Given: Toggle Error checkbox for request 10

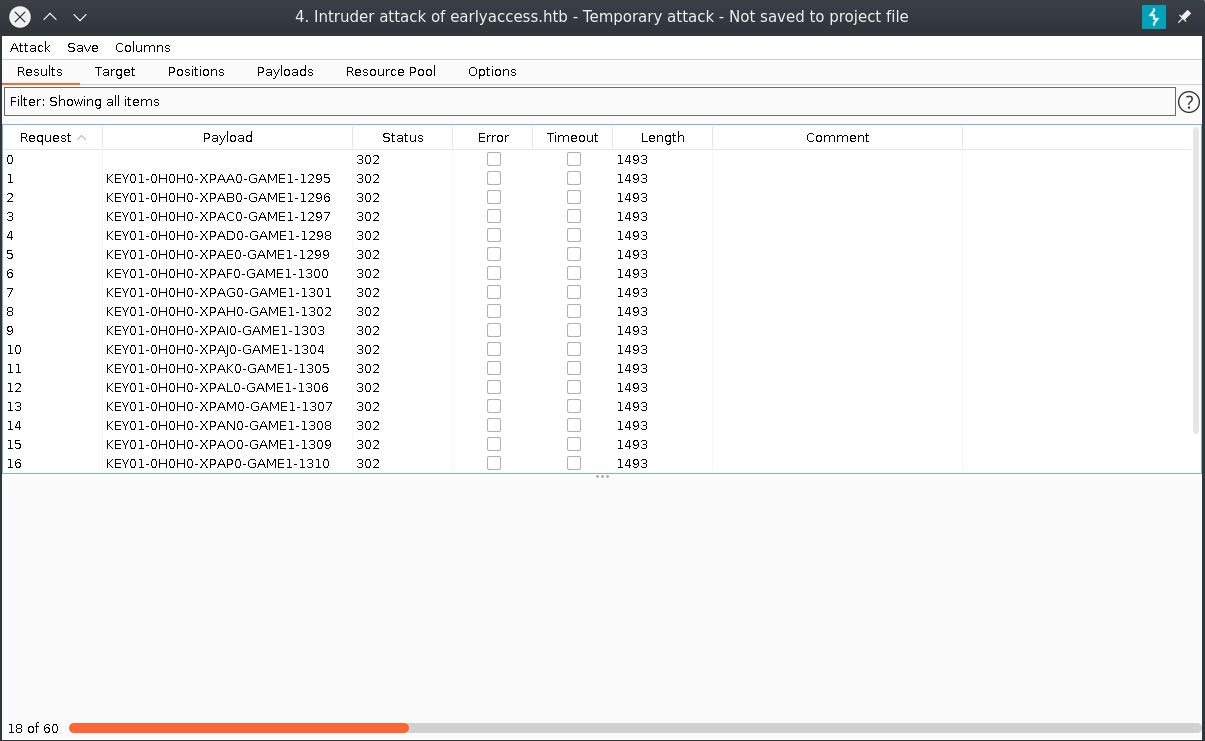Looking at the screenshot, I should [494, 349].
